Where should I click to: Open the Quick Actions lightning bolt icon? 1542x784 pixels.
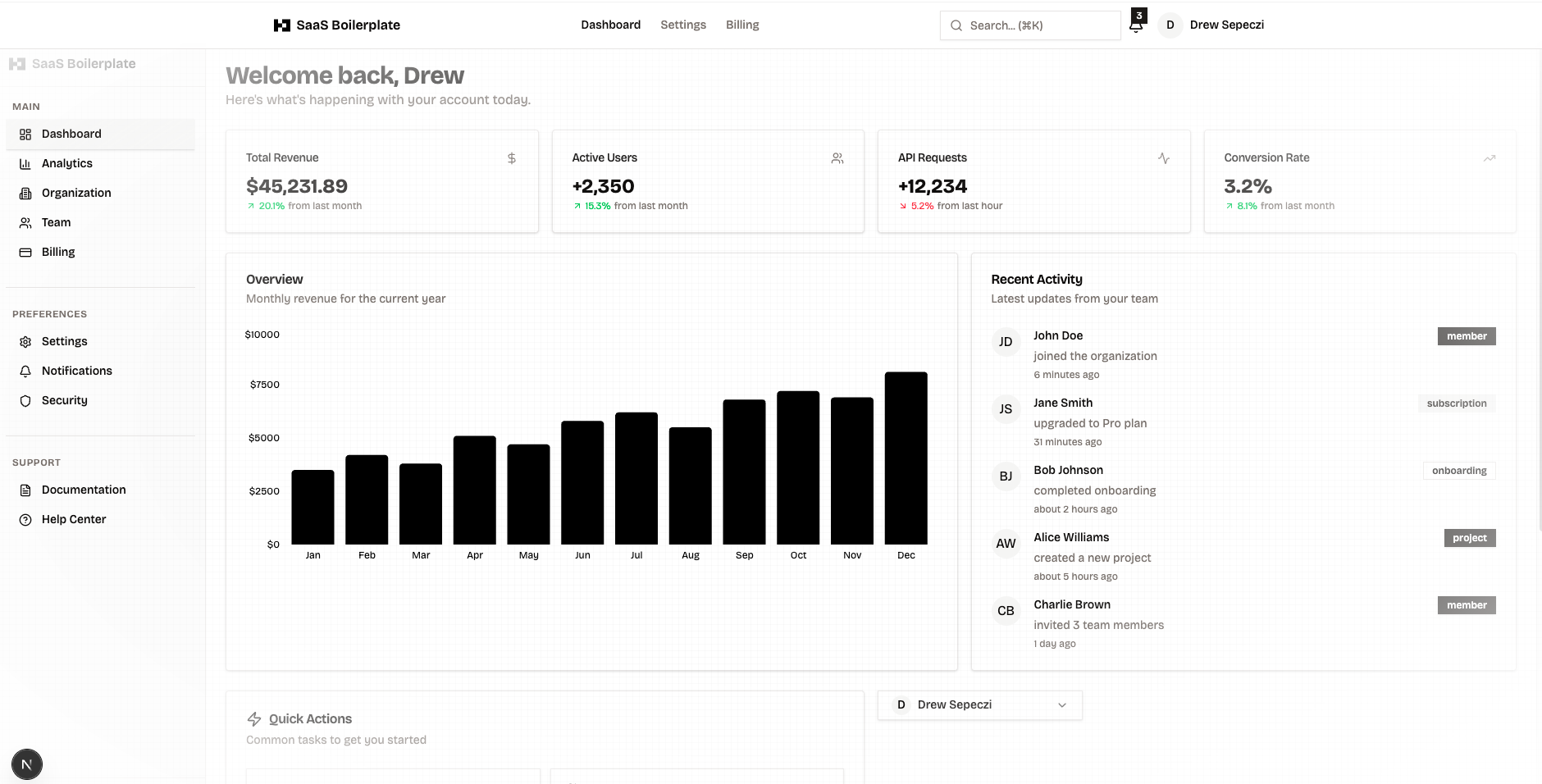click(253, 718)
